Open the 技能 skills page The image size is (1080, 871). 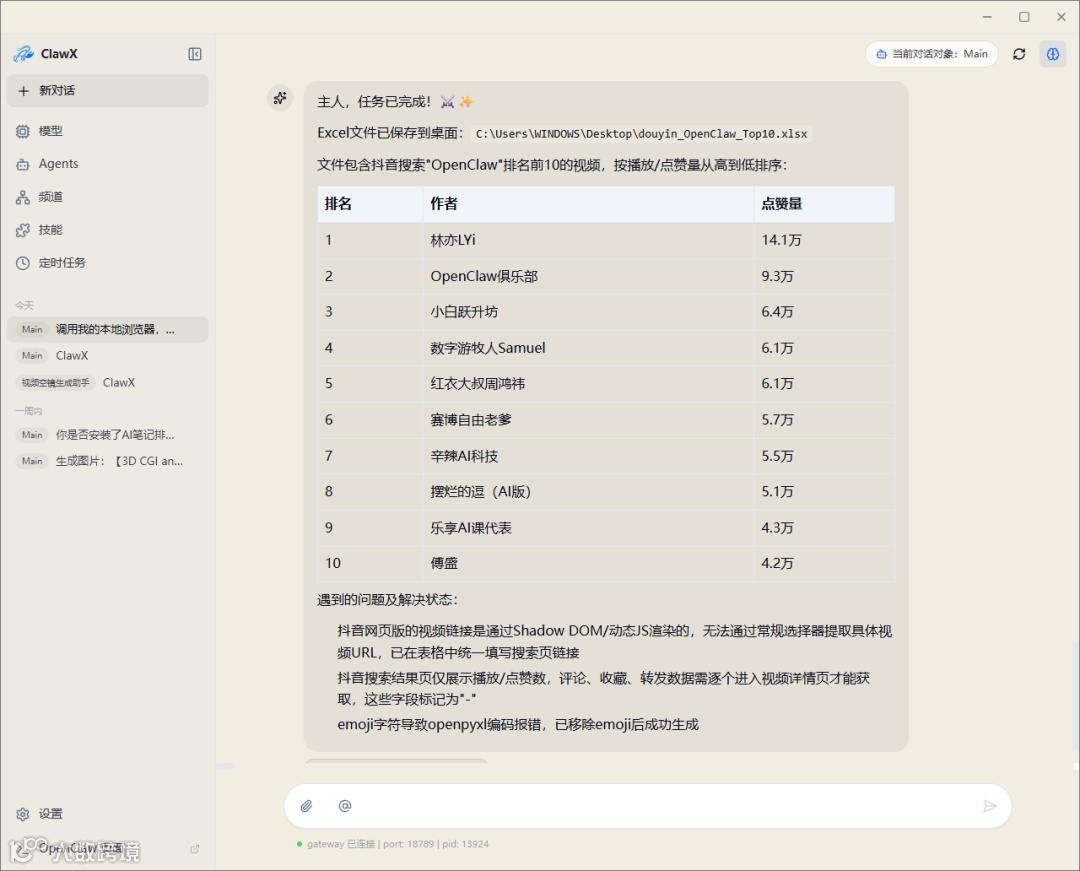pyautogui.click(x=107, y=230)
